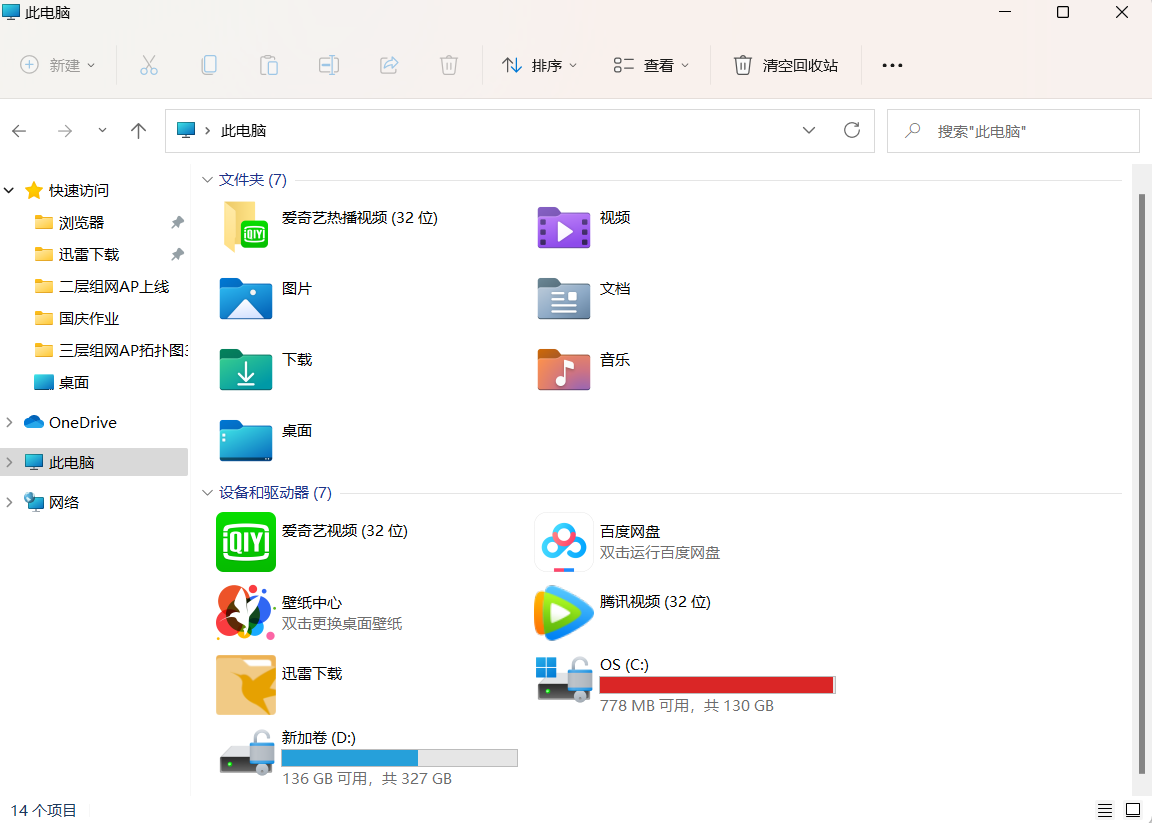Select the 新加卷 (D:) drive icon
Viewport: 1152px width, 823px height.
[247, 752]
